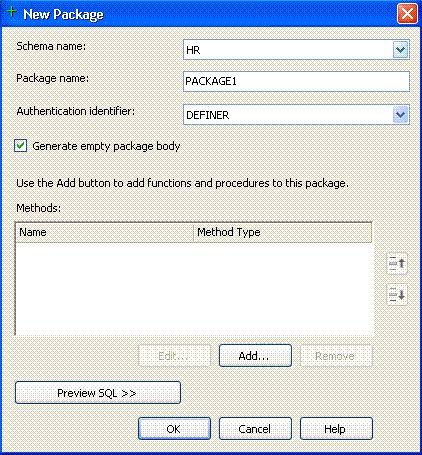The height and width of the screenshot is (455, 422).
Task: Click inside the empty Methods list
Action: pyautogui.click(x=194, y=288)
